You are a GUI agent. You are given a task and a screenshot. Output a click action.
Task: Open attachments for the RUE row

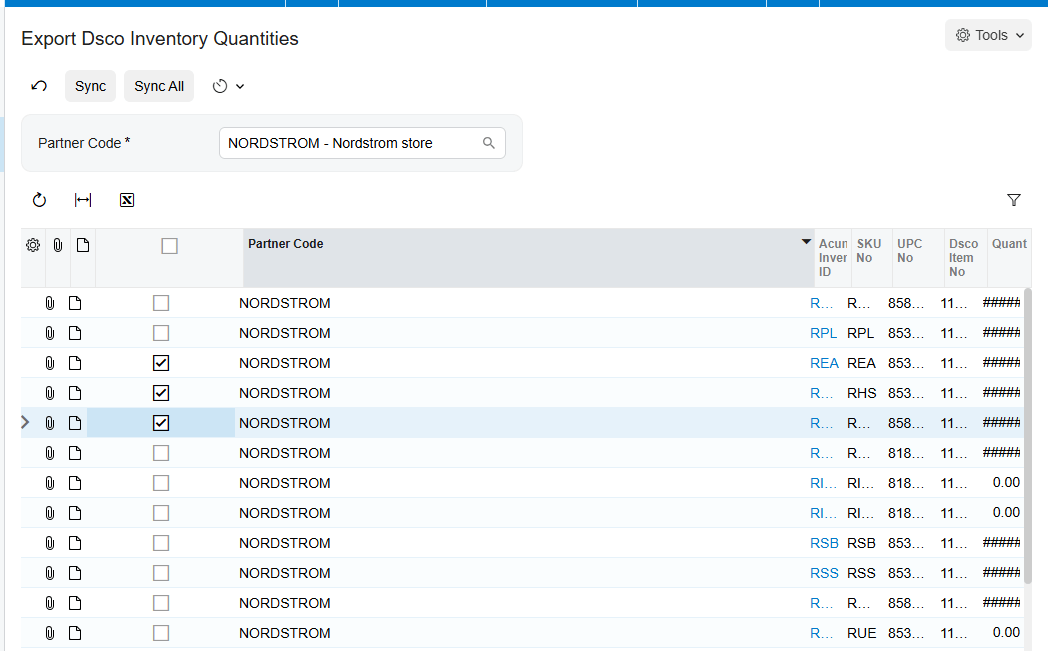49,633
